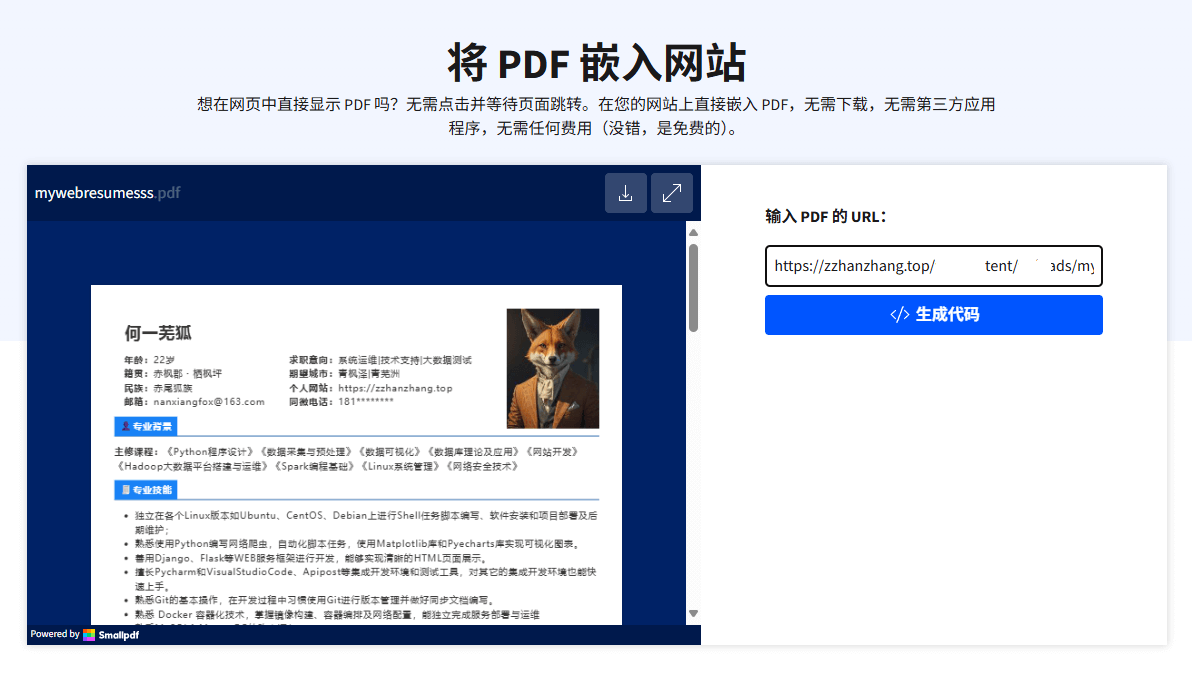Download the mywebresumesss PDF
1192x683 pixels.
(626, 193)
